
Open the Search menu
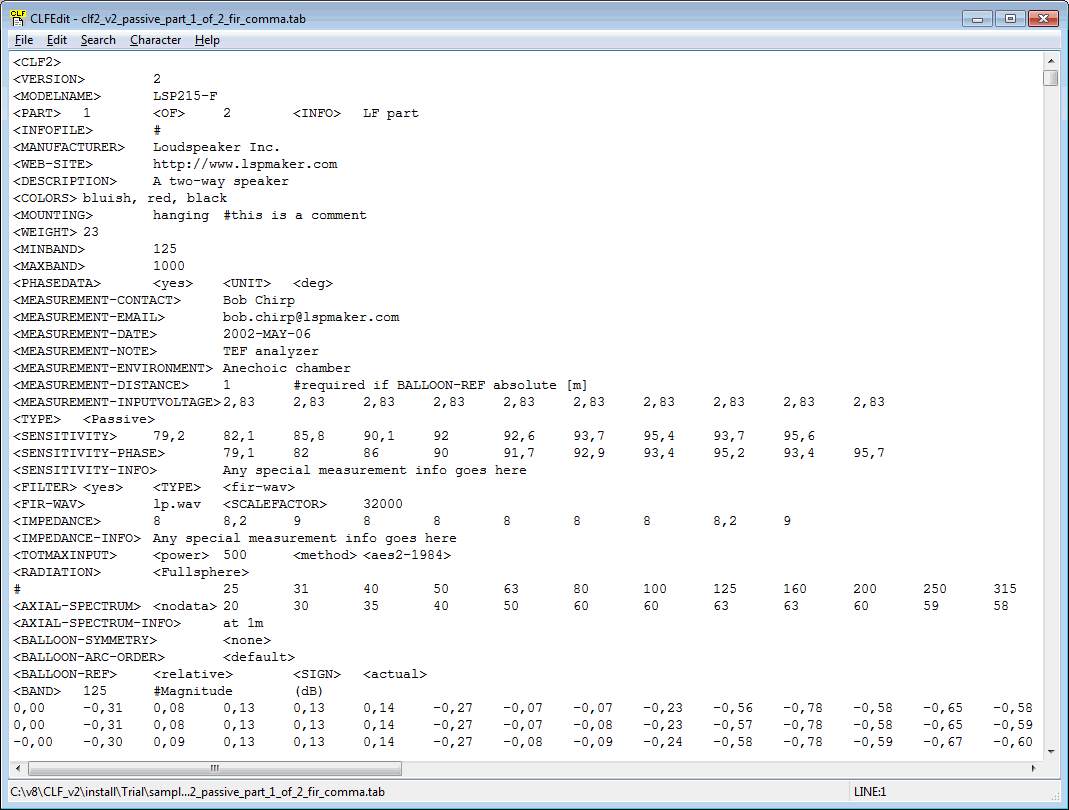98,40
